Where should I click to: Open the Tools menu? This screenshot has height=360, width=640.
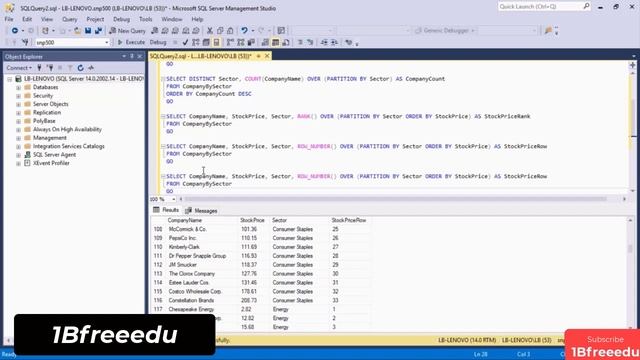146,19
